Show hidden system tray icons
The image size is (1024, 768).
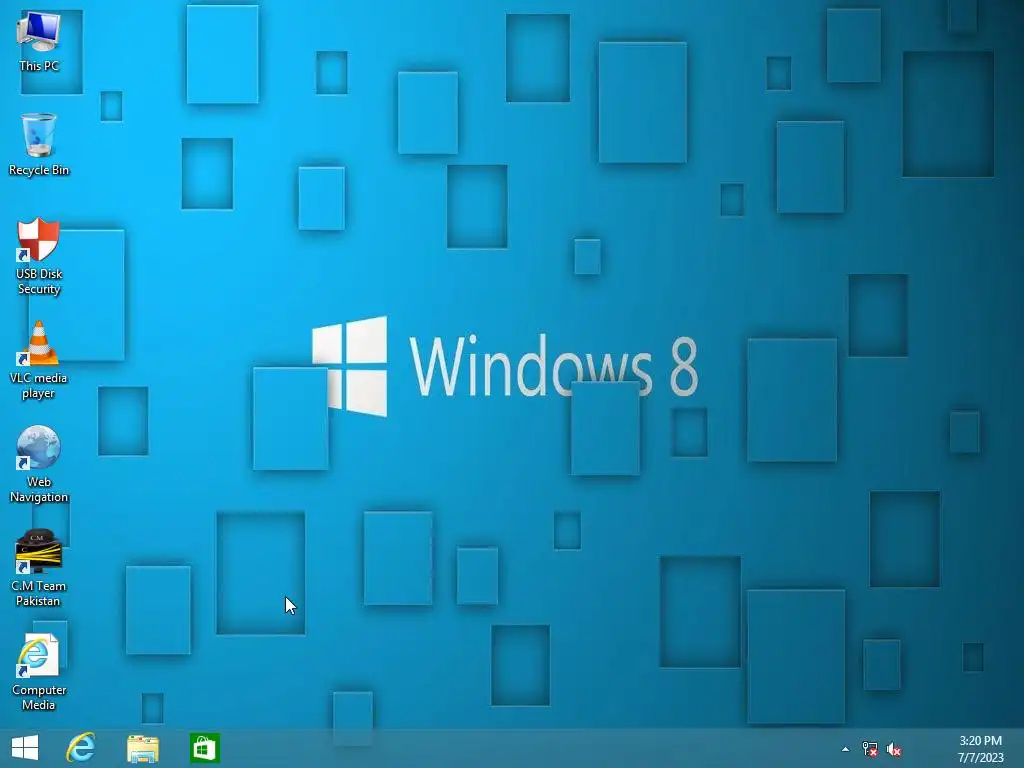coord(845,749)
